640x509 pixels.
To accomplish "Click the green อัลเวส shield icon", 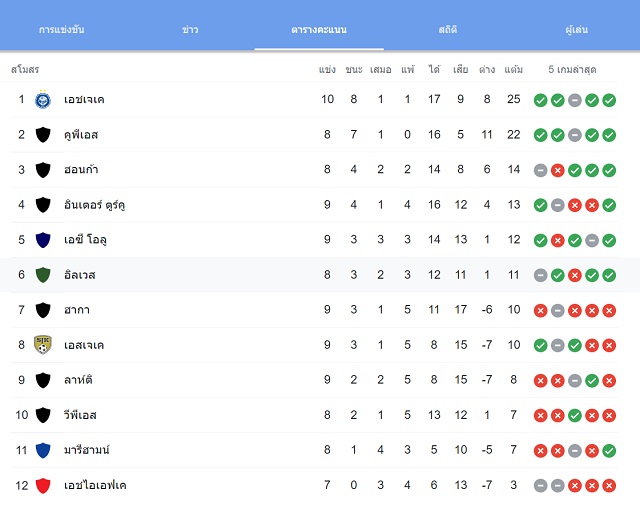I will click(43, 275).
